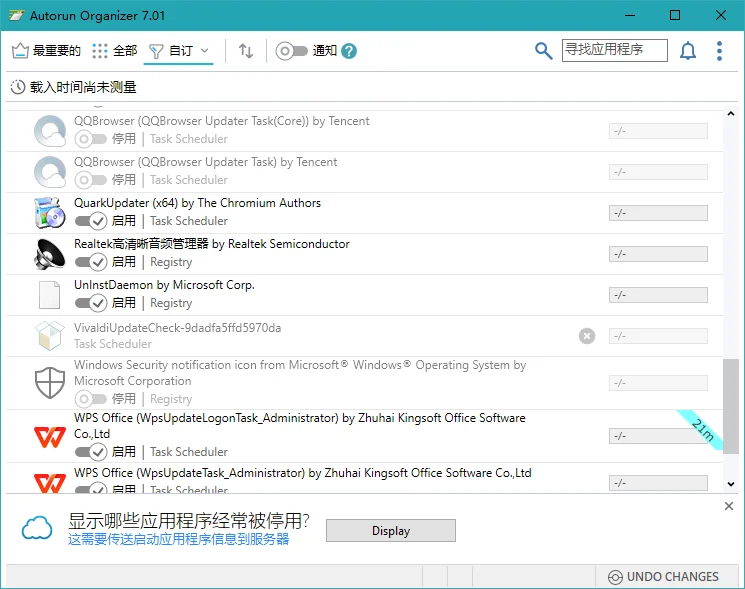Enable the Windows Security notification icon toggle
The image size is (745, 589).
coord(90,399)
